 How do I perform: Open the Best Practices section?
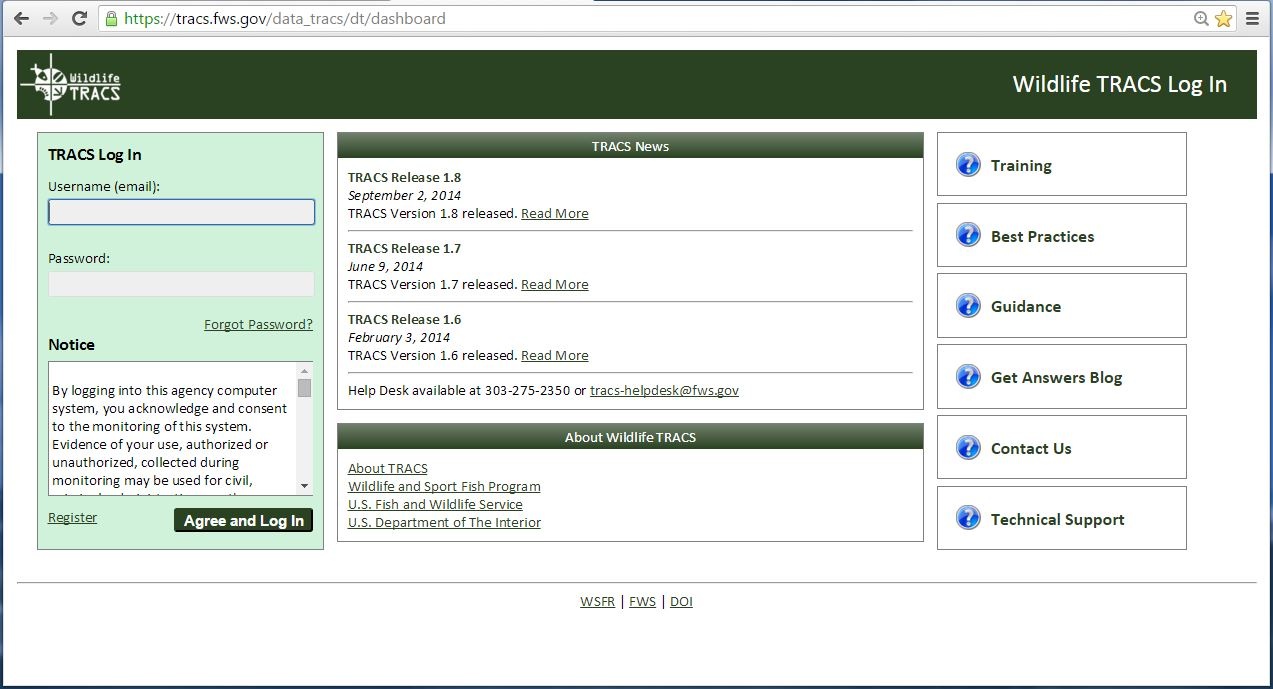[x=1062, y=235]
